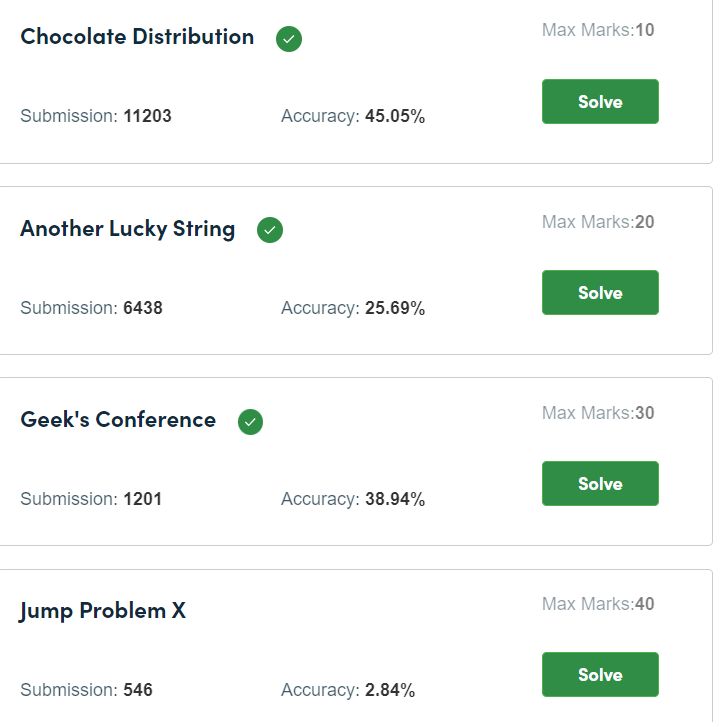Open the Another Lucky String title link

[128, 230]
